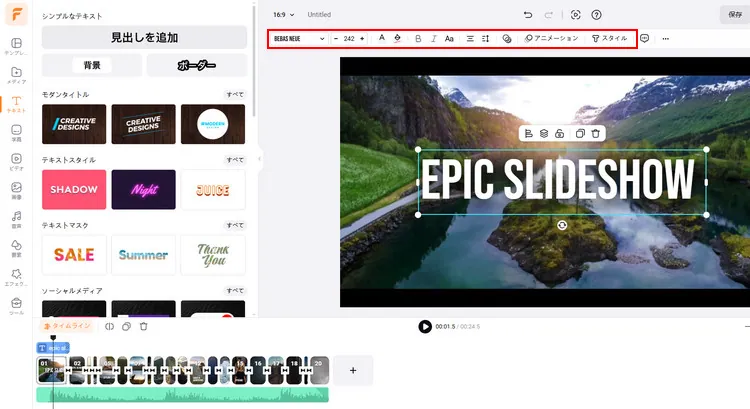The image size is (750, 409).
Task: Select the Text (テキスト) sidebar tab
Action: point(16,104)
